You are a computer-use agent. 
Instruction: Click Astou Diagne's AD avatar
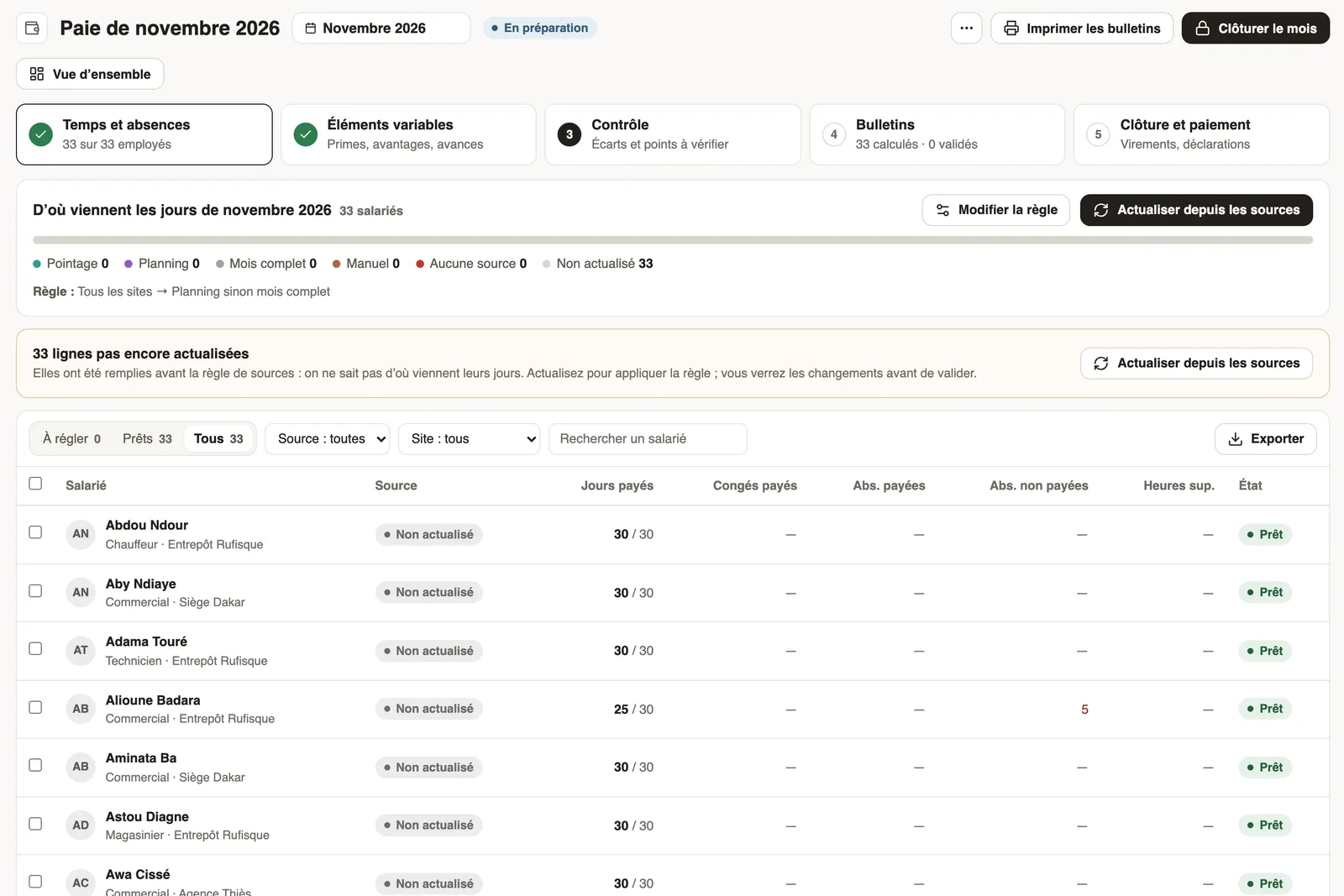(81, 825)
